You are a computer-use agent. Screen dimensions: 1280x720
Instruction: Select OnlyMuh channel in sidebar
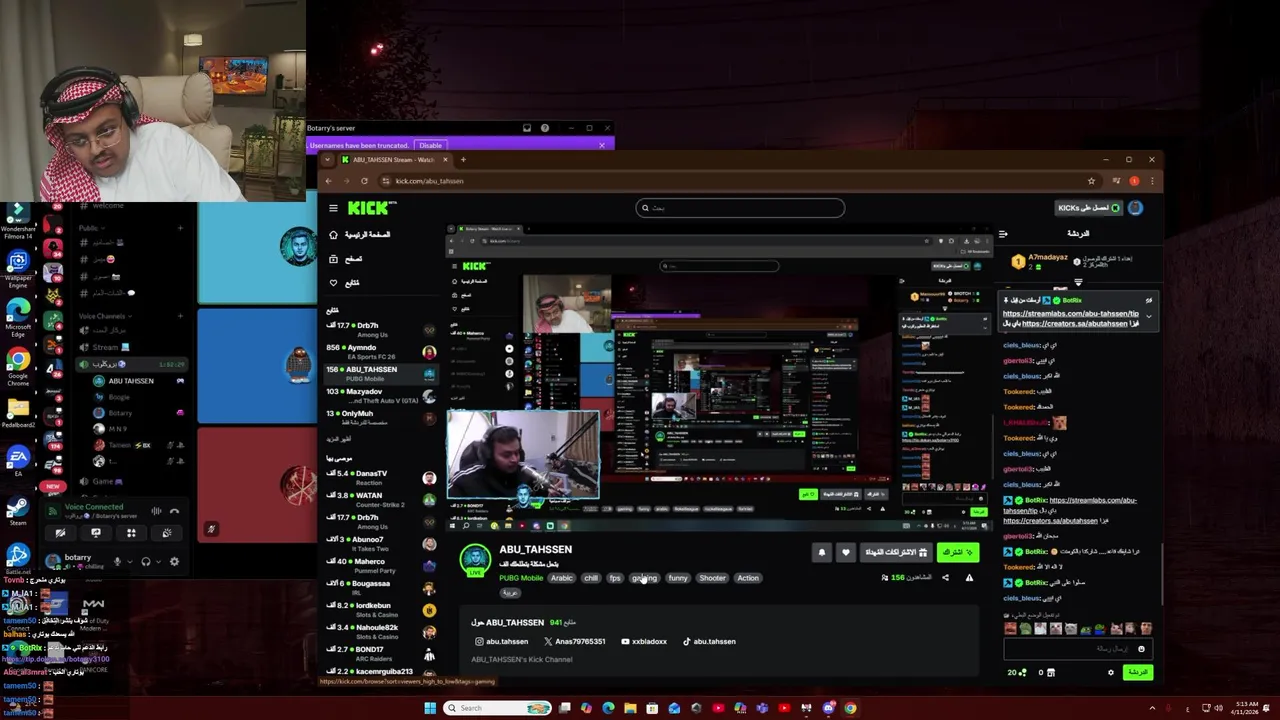pos(380,417)
